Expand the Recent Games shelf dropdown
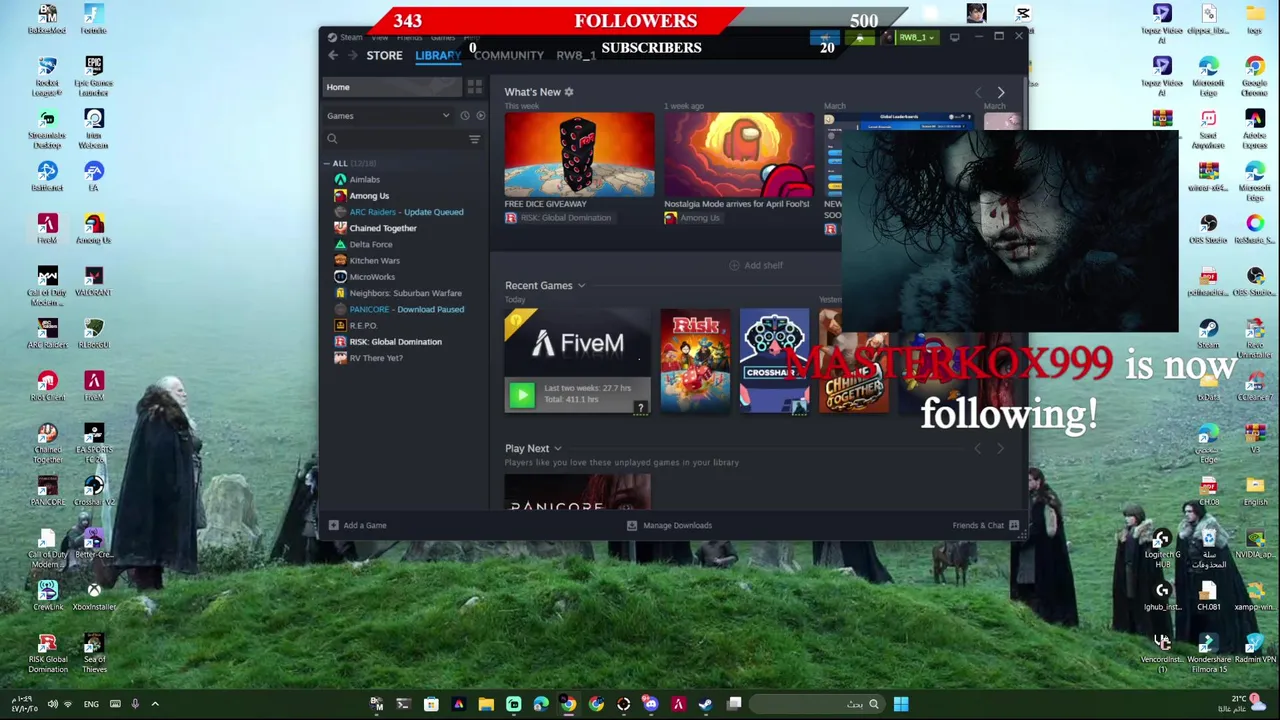The width and height of the screenshot is (1280, 720). (581, 286)
